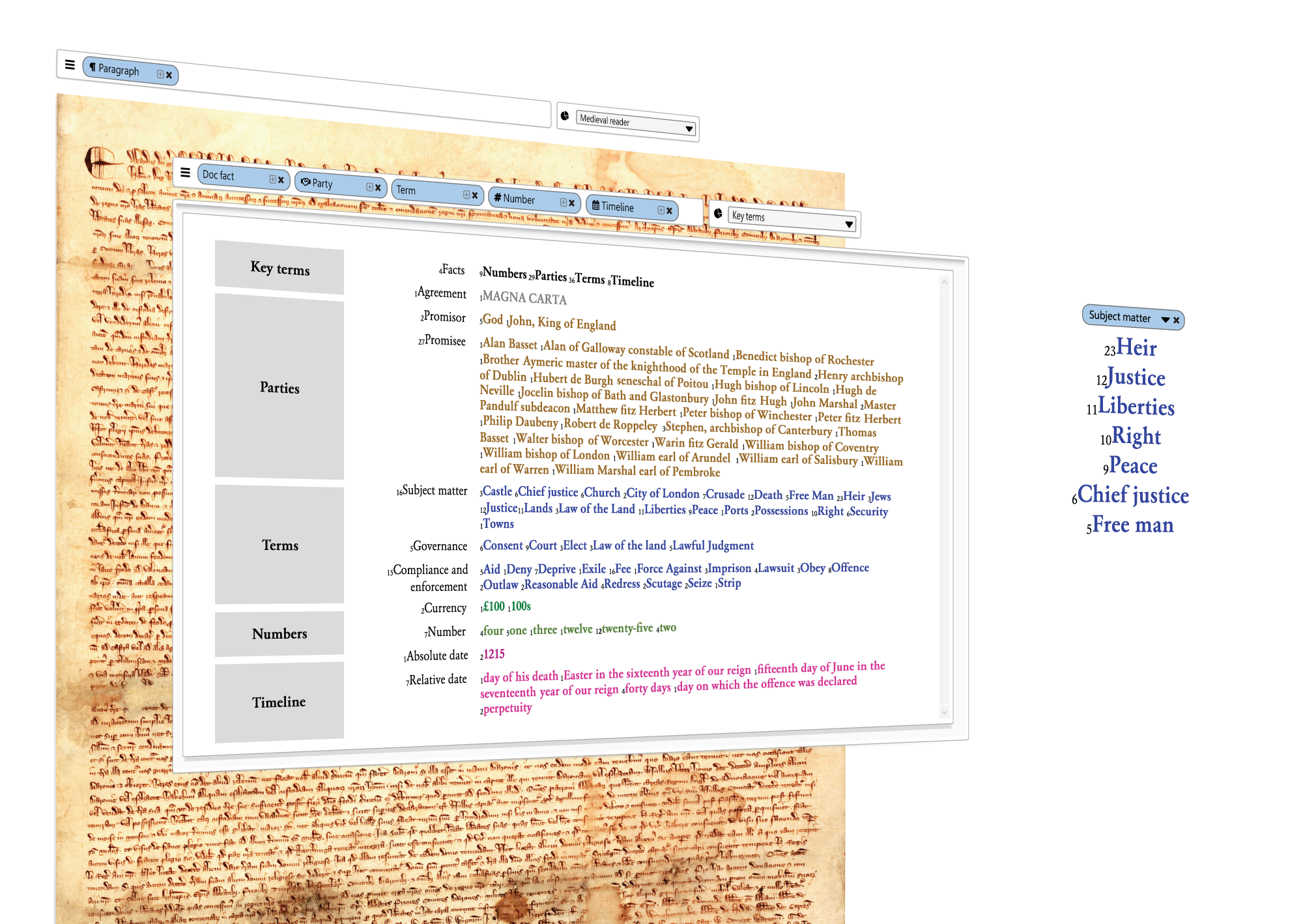Click the £100 currency value
The width and height of the screenshot is (1303, 924).
[493, 607]
